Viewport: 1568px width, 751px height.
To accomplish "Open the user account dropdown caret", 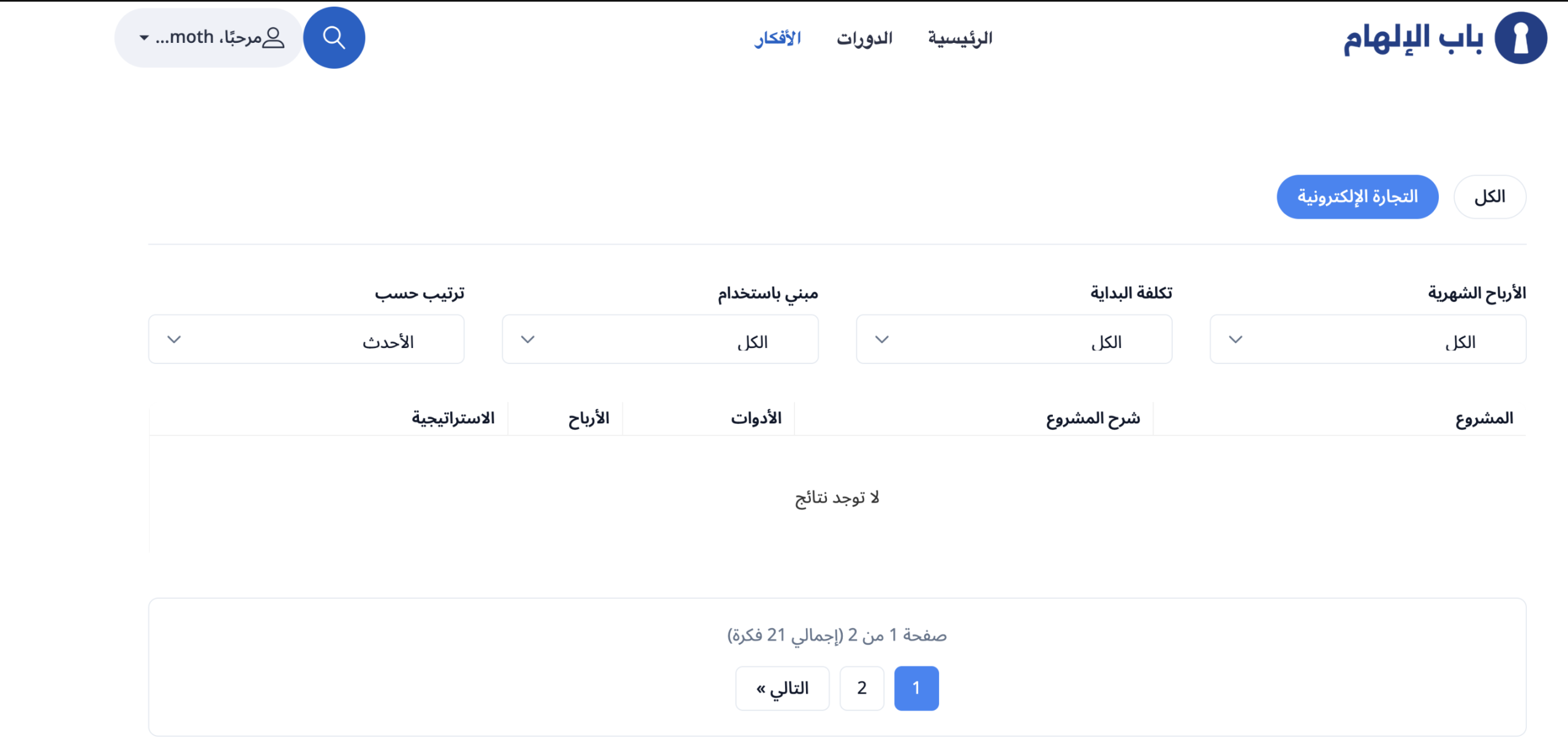I will (x=144, y=38).
